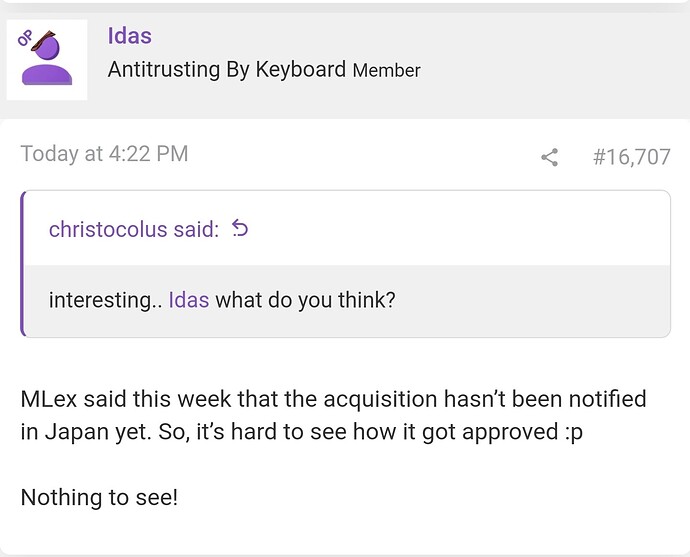Image resolution: width=690 pixels, height=557 pixels.
Task: Click the word 'Japan' in the post
Action: tap(77, 432)
